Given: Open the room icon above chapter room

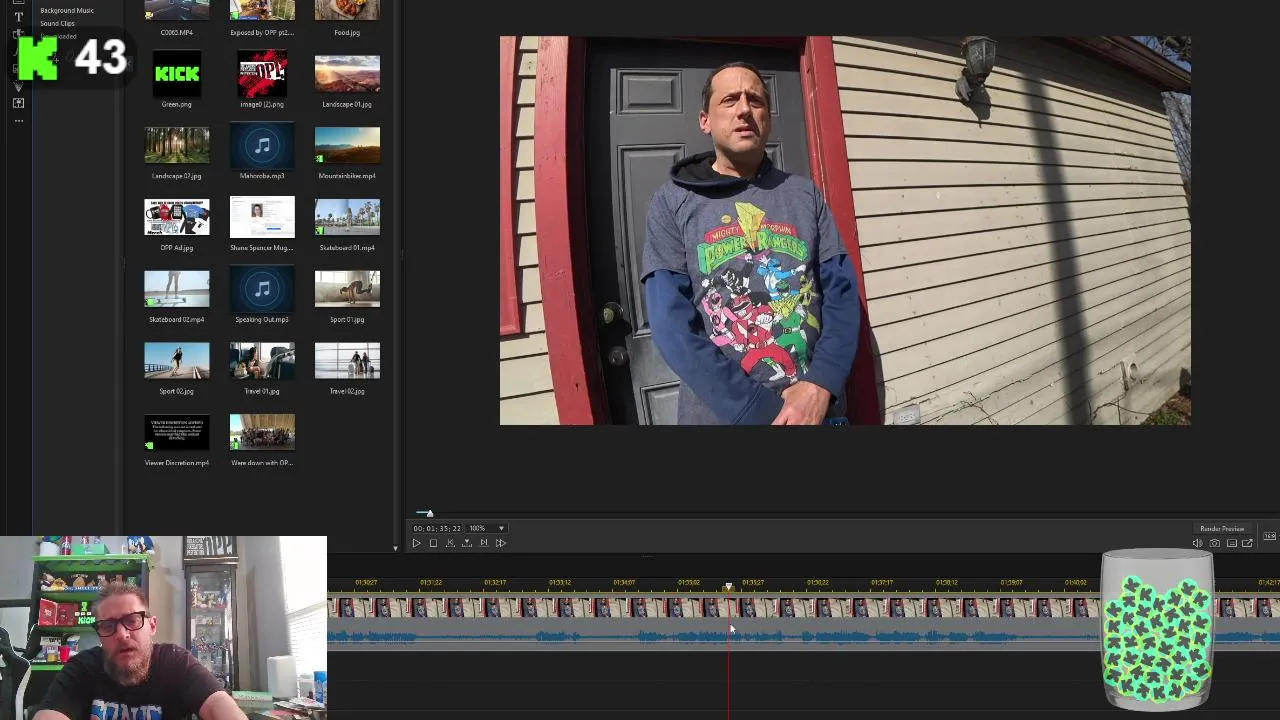Looking at the screenshot, I should [18, 86].
